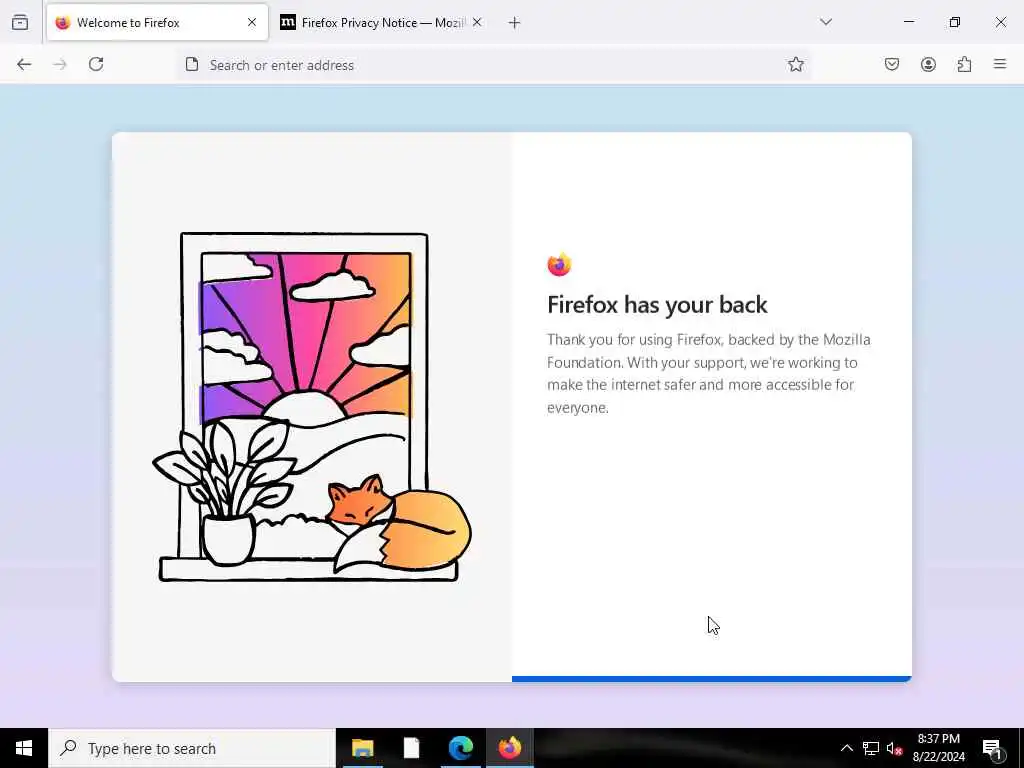Viewport: 1024px width, 768px height.
Task: Click the blue progress bar below the card
Action: (x=711, y=679)
